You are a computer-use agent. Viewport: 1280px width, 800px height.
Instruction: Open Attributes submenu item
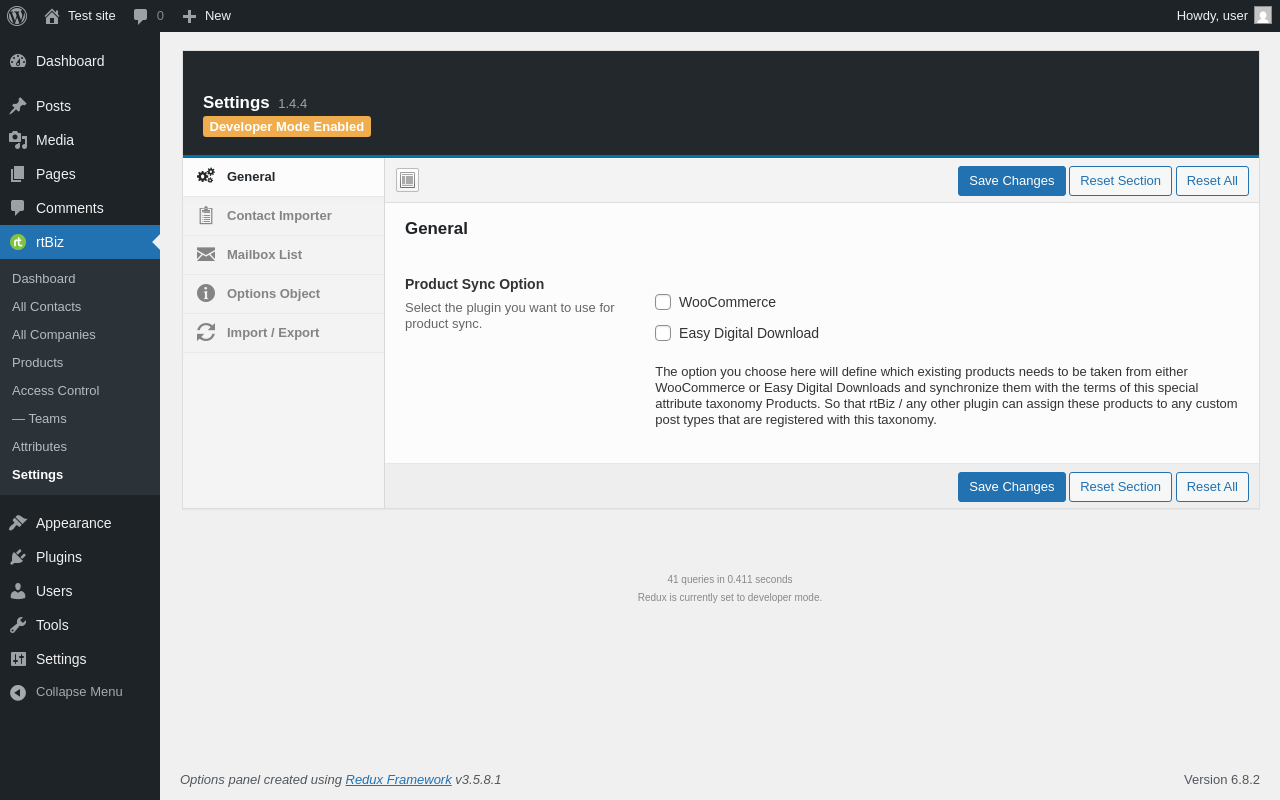[80, 446]
